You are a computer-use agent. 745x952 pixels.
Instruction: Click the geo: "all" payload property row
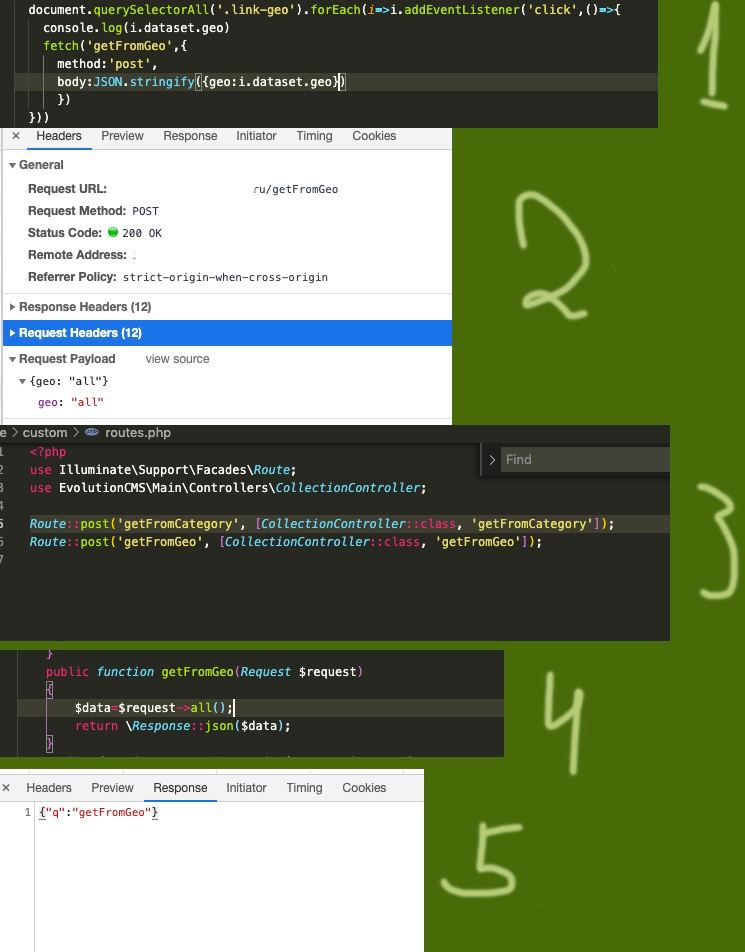point(70,402)
